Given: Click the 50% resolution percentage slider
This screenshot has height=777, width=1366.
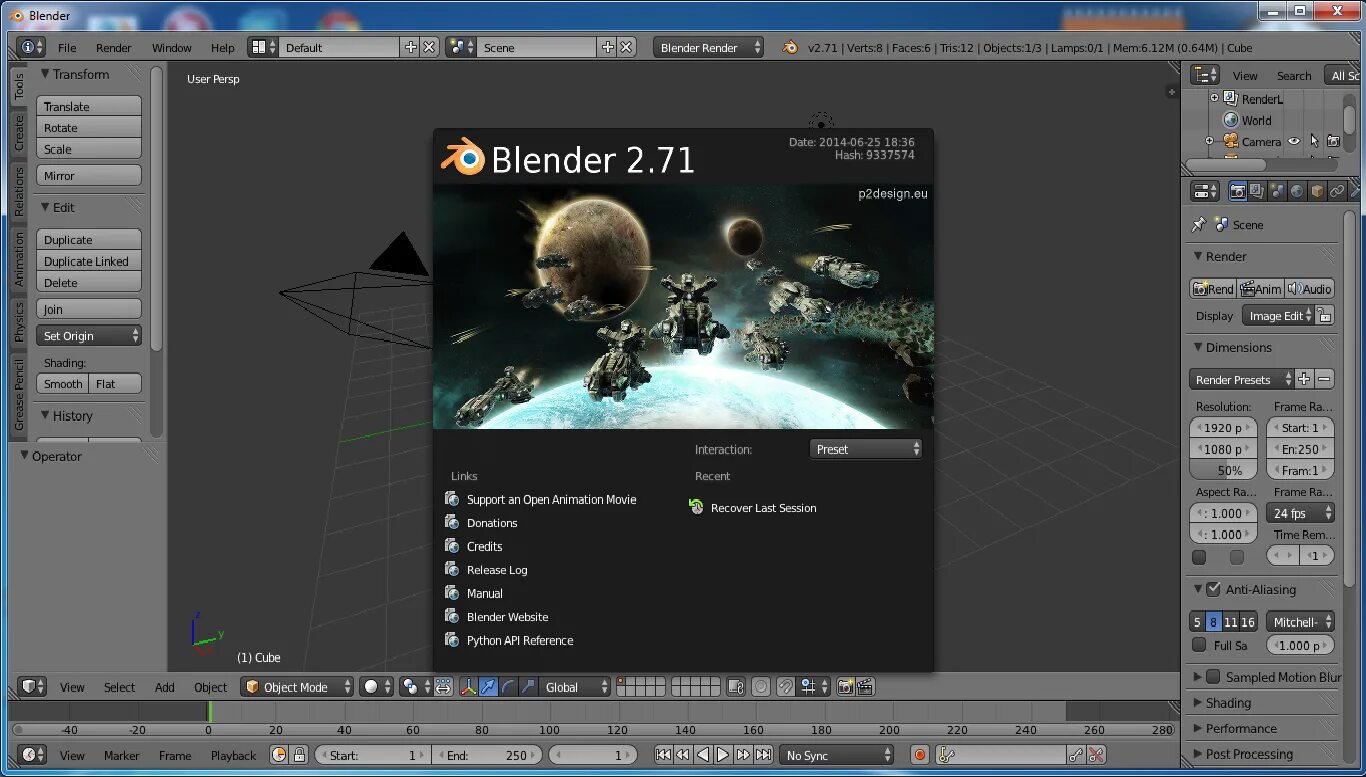Looking at the screenshot, I should 1222,470.
